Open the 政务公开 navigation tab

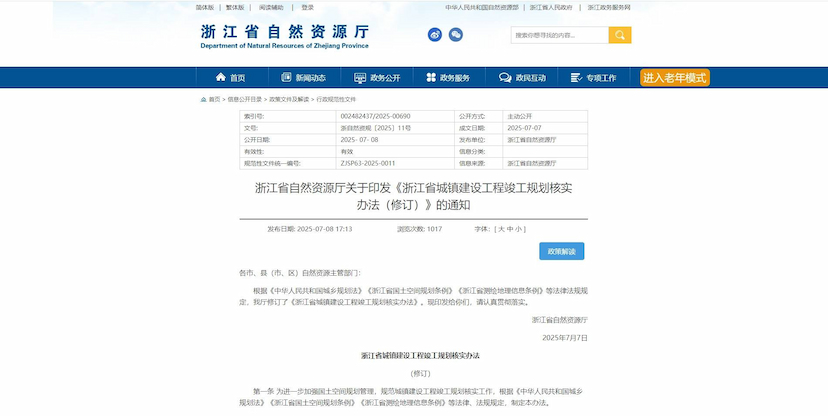tap(377, 78)
